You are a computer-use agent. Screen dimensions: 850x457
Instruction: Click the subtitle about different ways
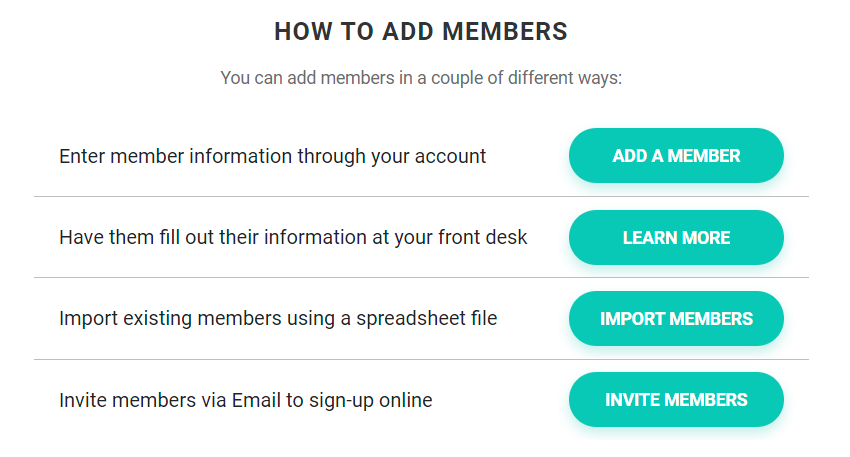coord(421,78)
